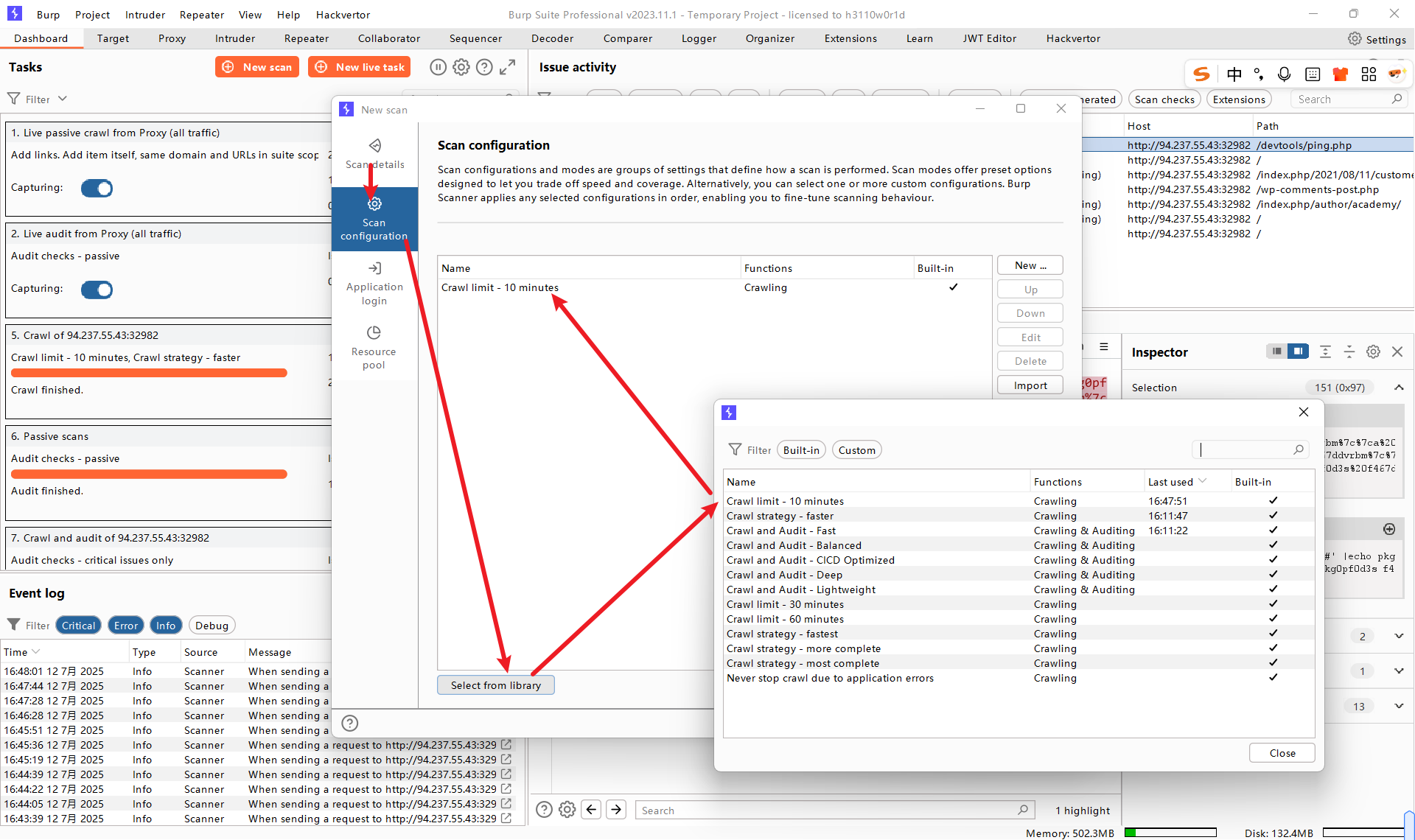The image size is (1415, 840).
Task: Click the microphone icon in input toolbar
Action: click(1285, 74)
